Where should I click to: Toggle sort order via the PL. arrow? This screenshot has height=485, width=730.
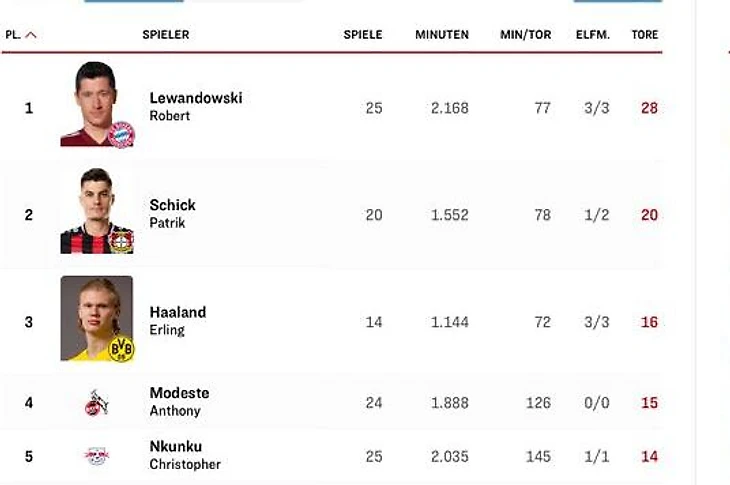pos(31,35)
